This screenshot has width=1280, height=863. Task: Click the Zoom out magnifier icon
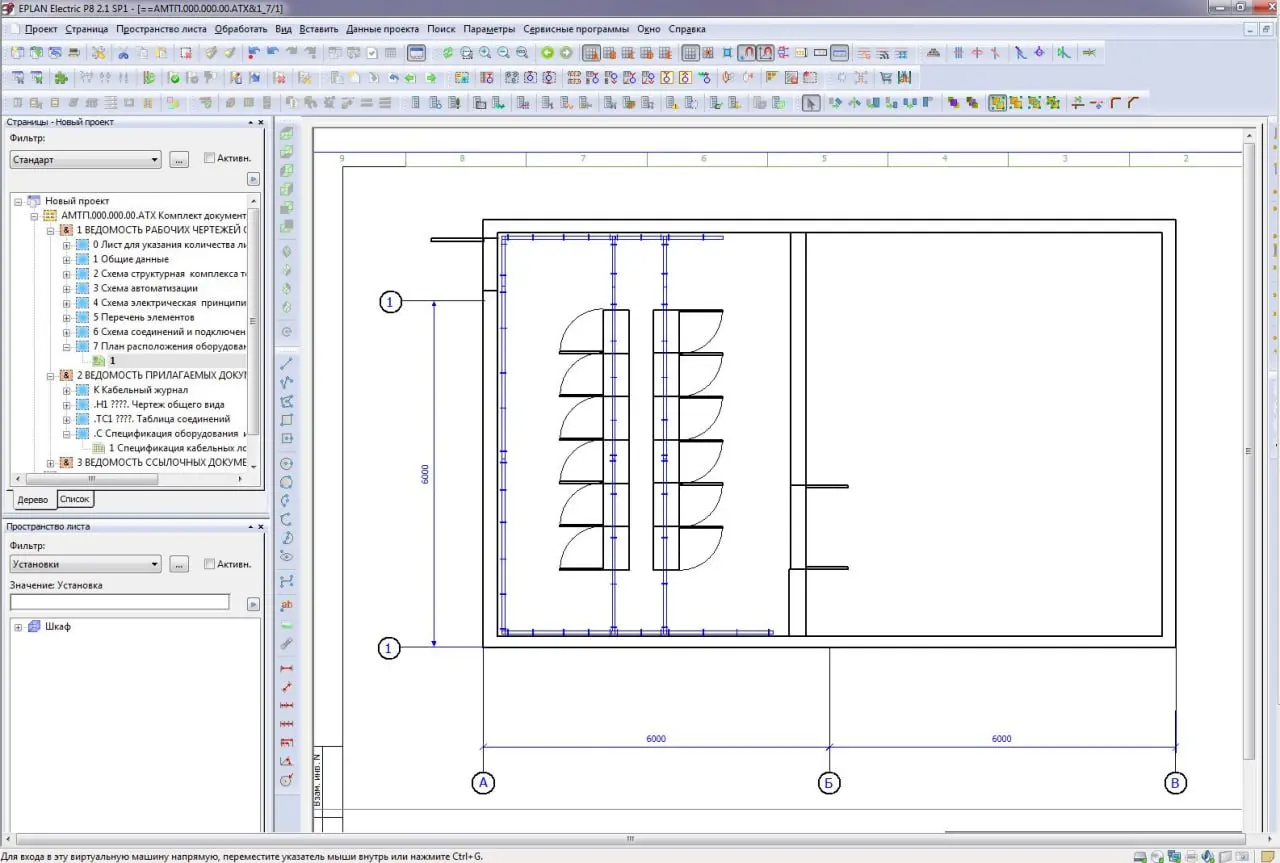503,53
